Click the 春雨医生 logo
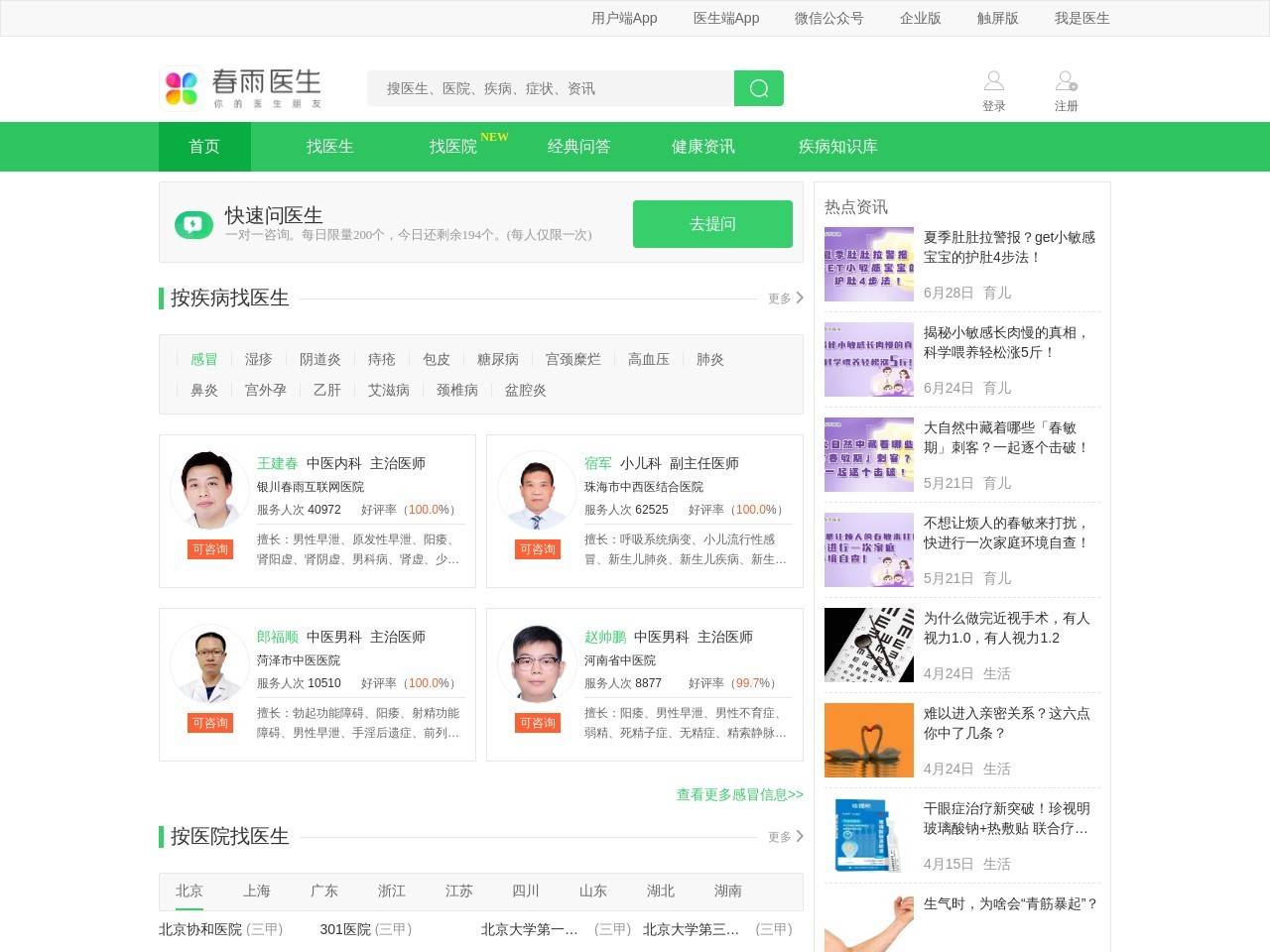Image resolution: width=1270 pixels, height=952 pixels. pos(242,88)
